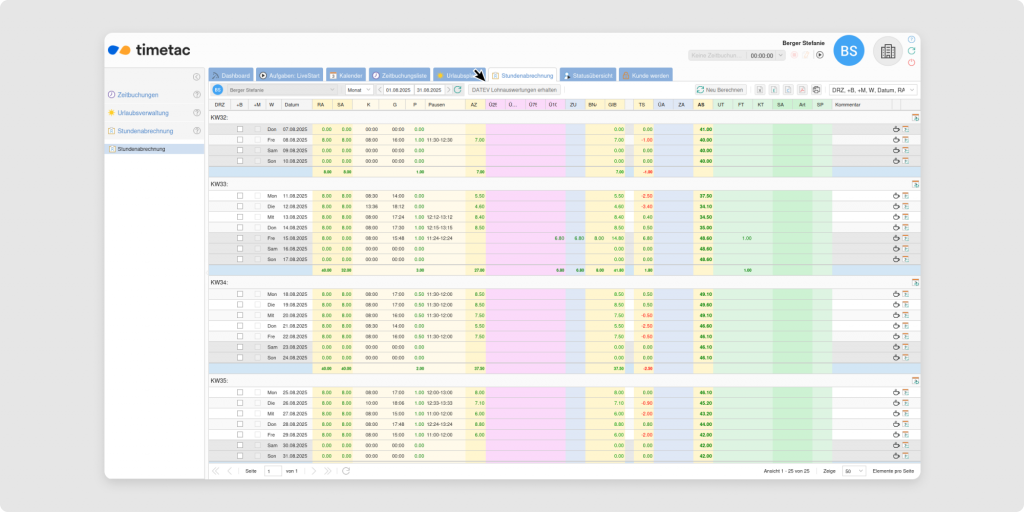The image size is (1024, 512).
Task: Open help icon beside Zeitbuchungen
Action: point(197,95)
